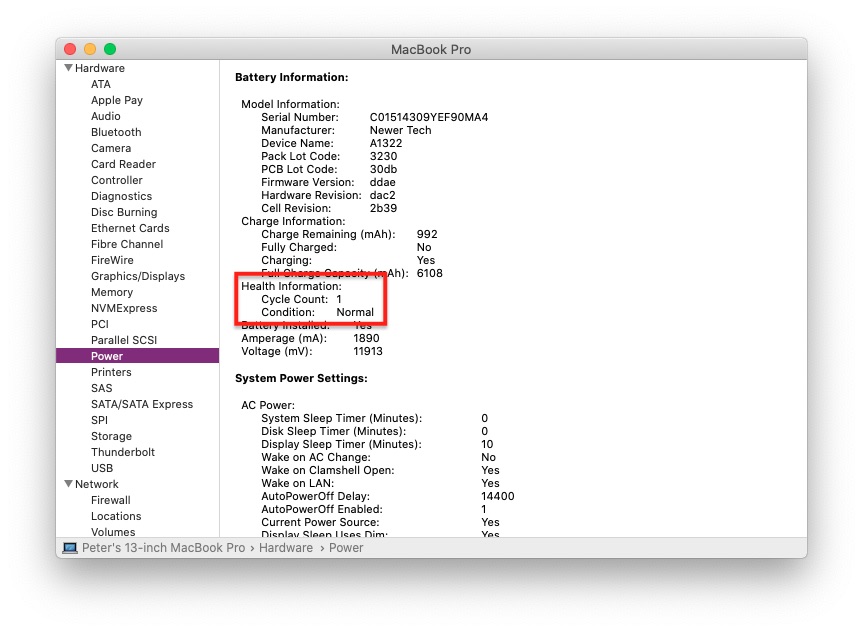The image size is (863, 632).
Task: Close the window with red button
Action: point(70,49)
